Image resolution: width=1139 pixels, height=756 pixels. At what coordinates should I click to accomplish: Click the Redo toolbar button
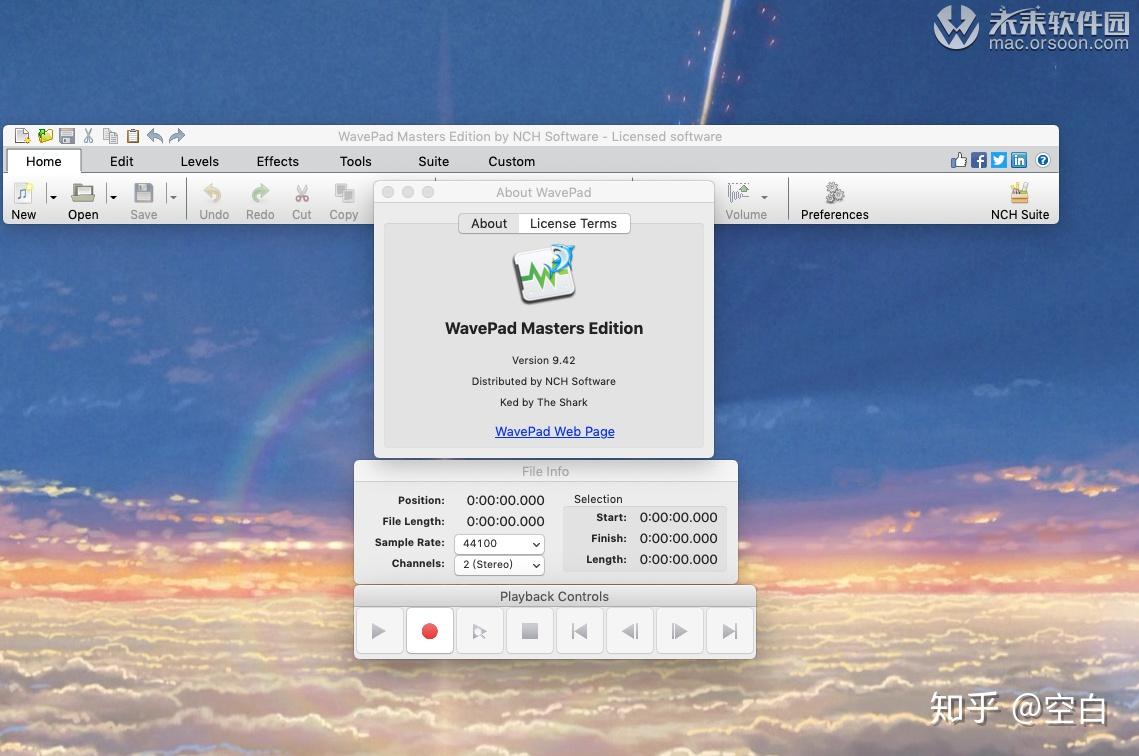pos(260,201)
